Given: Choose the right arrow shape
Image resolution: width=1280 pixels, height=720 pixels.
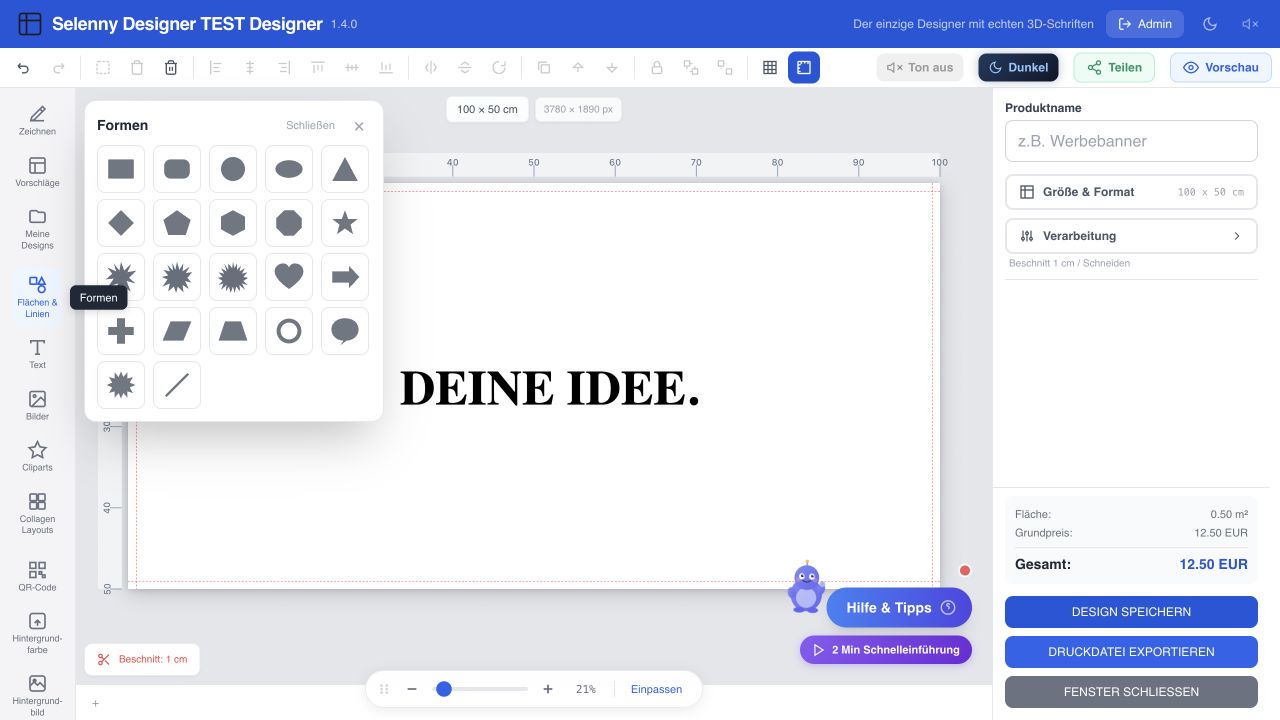Looking at the screenshot, I should tap(345, 277).
